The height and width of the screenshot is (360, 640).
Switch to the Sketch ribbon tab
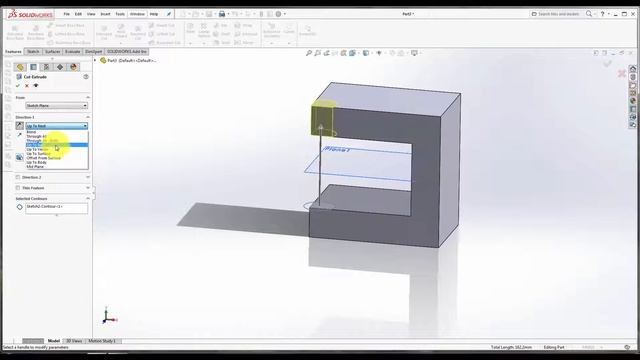(x=33, y=52)
